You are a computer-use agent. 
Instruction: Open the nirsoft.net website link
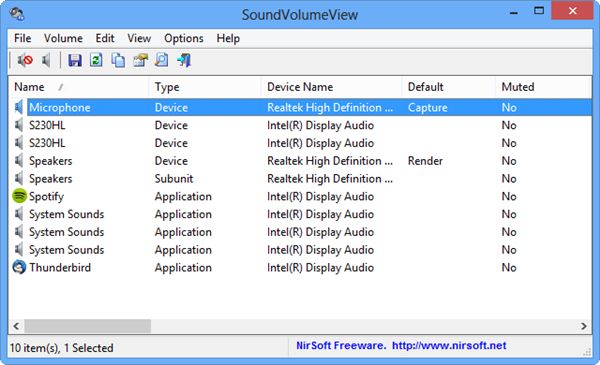(449, 346)
